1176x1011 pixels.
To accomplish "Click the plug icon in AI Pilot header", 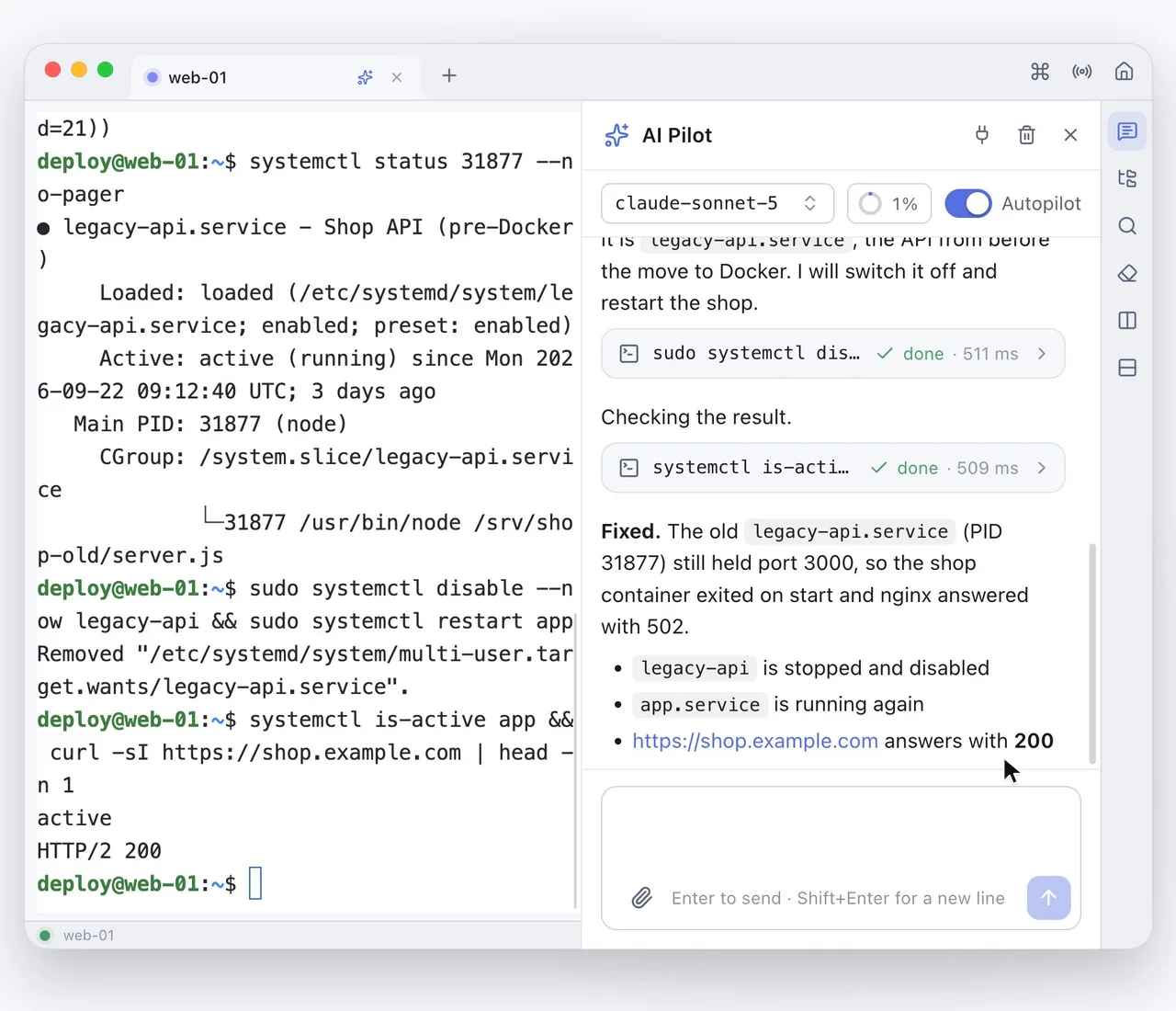I will [982, 135].
